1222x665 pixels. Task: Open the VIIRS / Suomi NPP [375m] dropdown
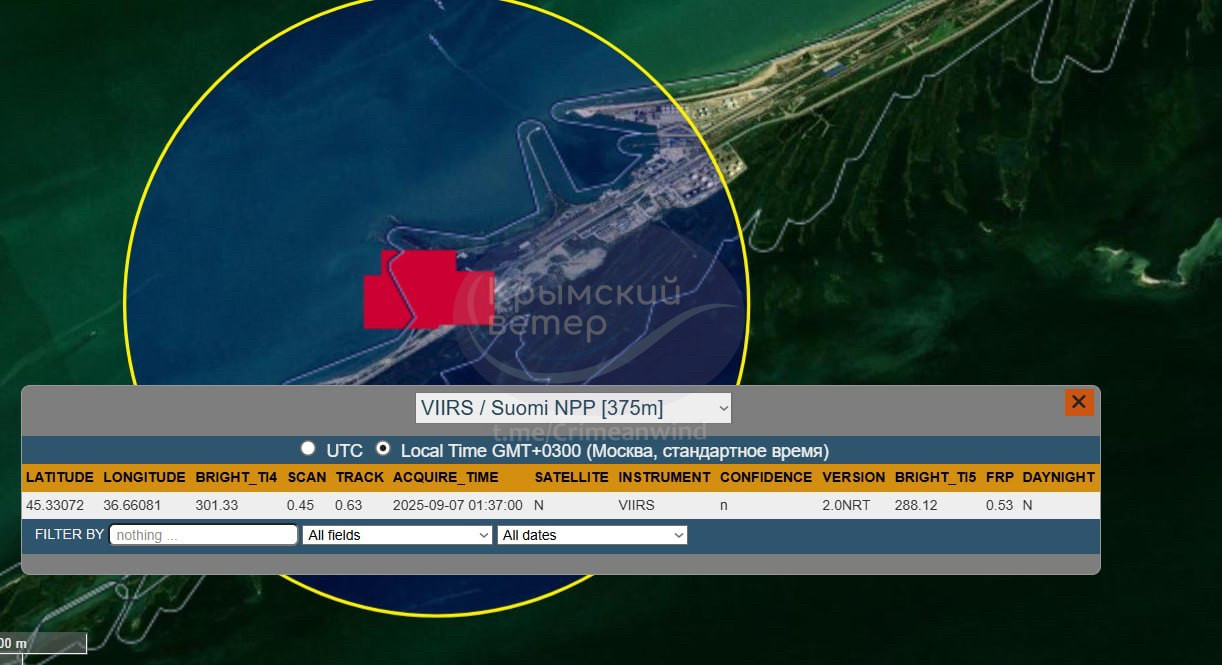(x=573, y=408)
